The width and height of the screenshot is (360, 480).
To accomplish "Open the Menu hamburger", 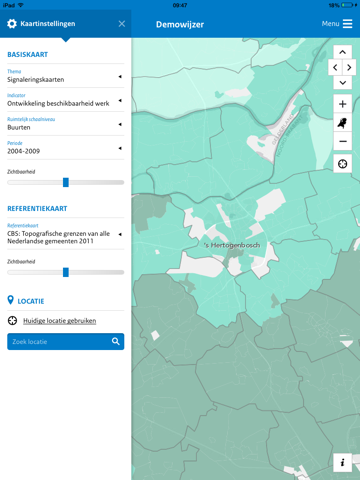I will [x=337, y=24].
